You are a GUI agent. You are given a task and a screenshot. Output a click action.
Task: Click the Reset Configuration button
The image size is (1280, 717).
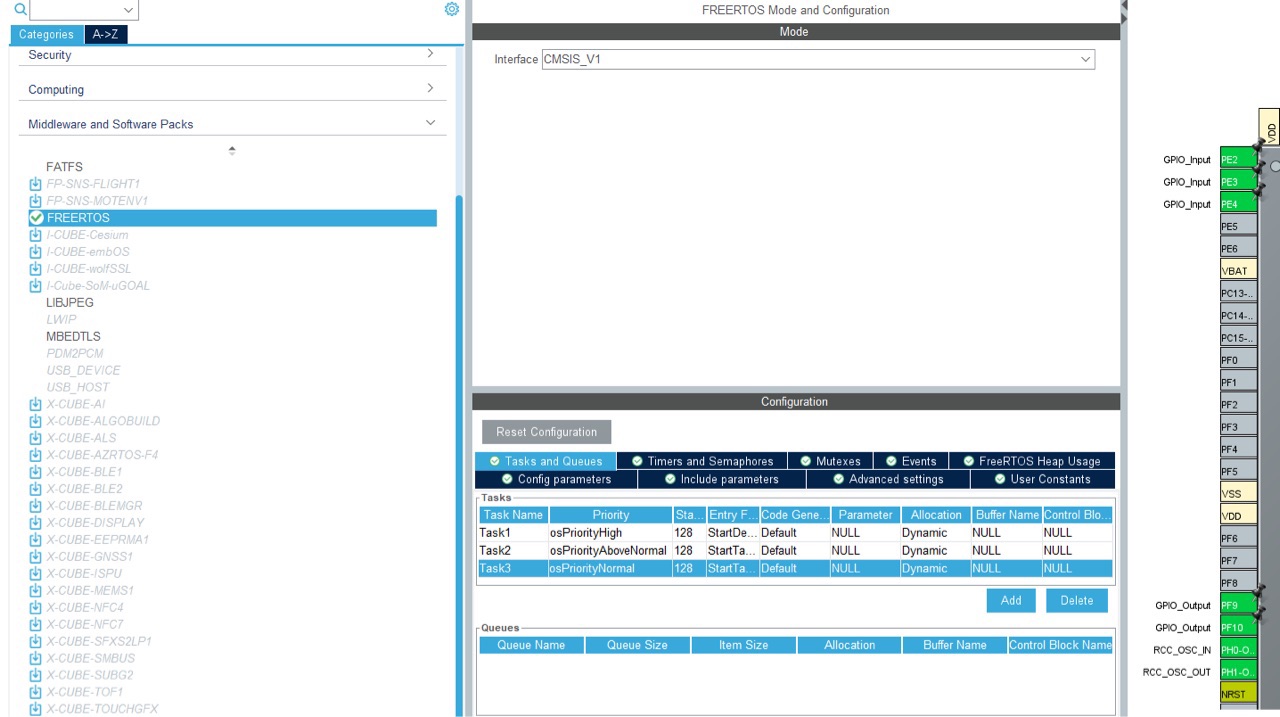(x=546, y=432)
